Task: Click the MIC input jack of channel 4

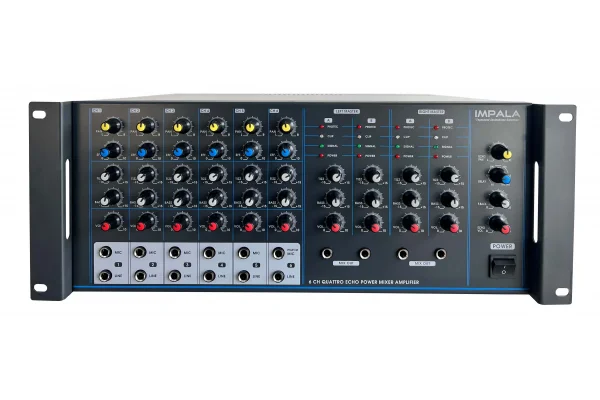Action: (x=209, y=253)
